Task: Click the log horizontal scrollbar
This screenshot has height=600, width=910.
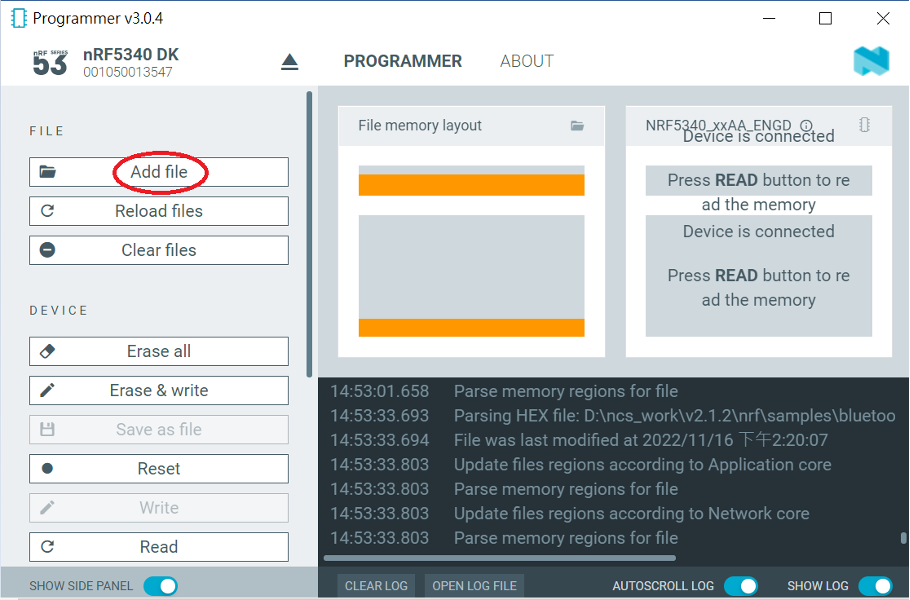Action: (500, 558)
